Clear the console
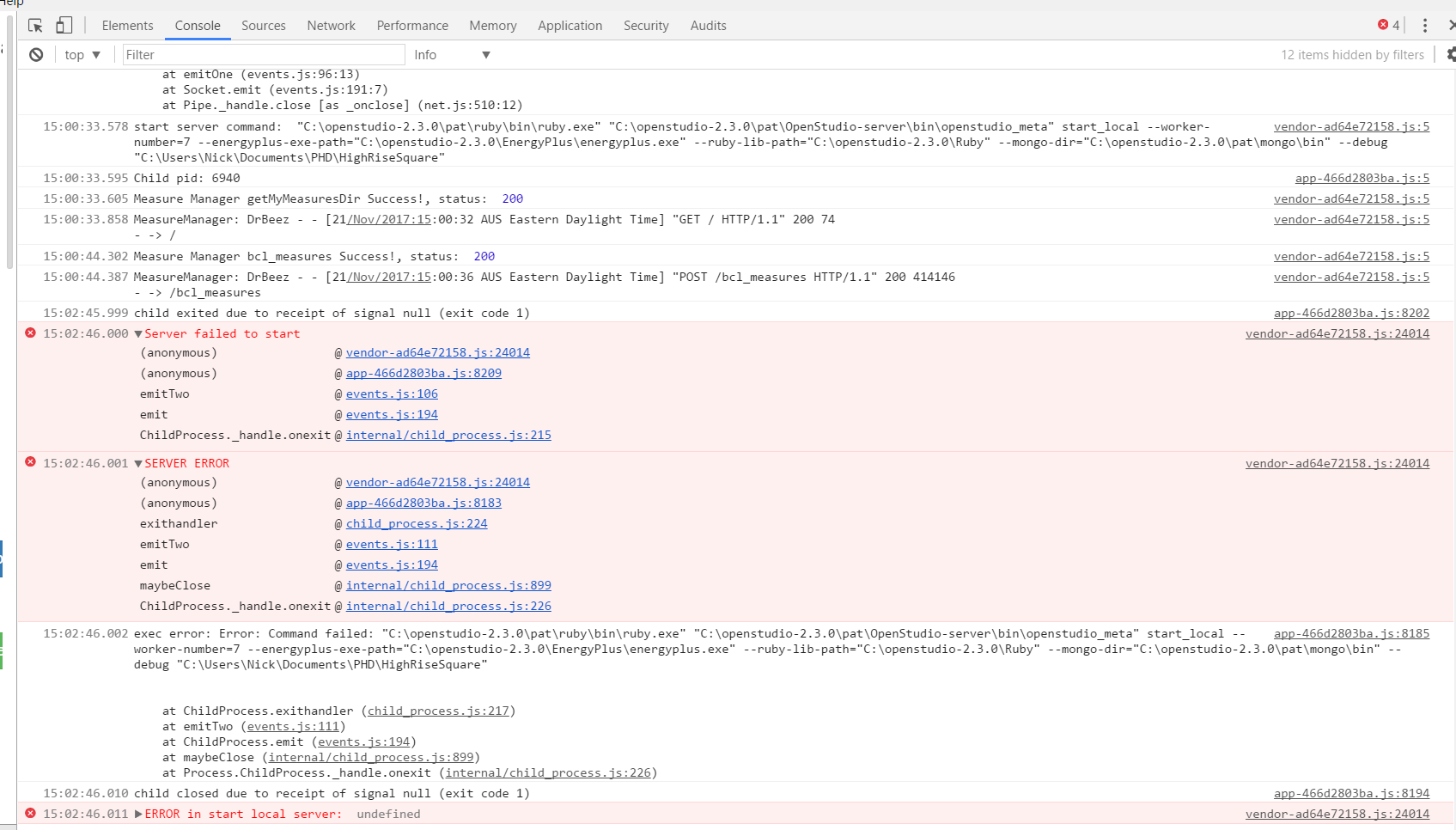 [35, 54]
